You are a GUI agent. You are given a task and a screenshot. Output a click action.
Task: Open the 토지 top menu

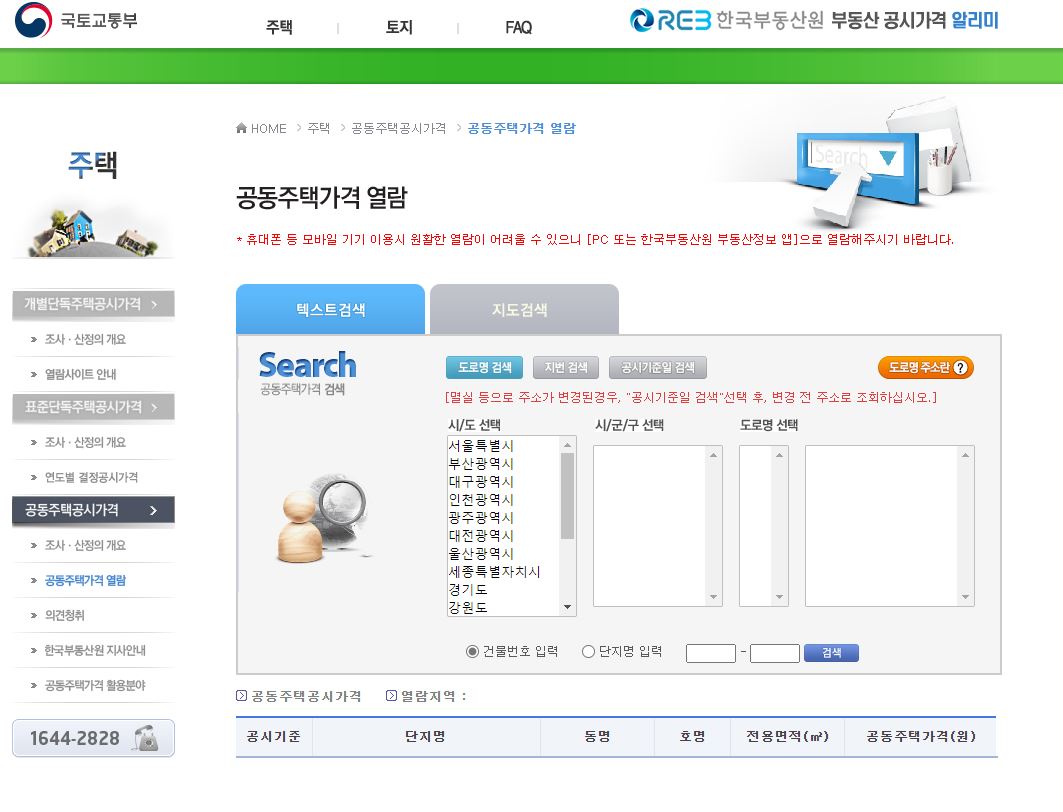click(399, 27)
